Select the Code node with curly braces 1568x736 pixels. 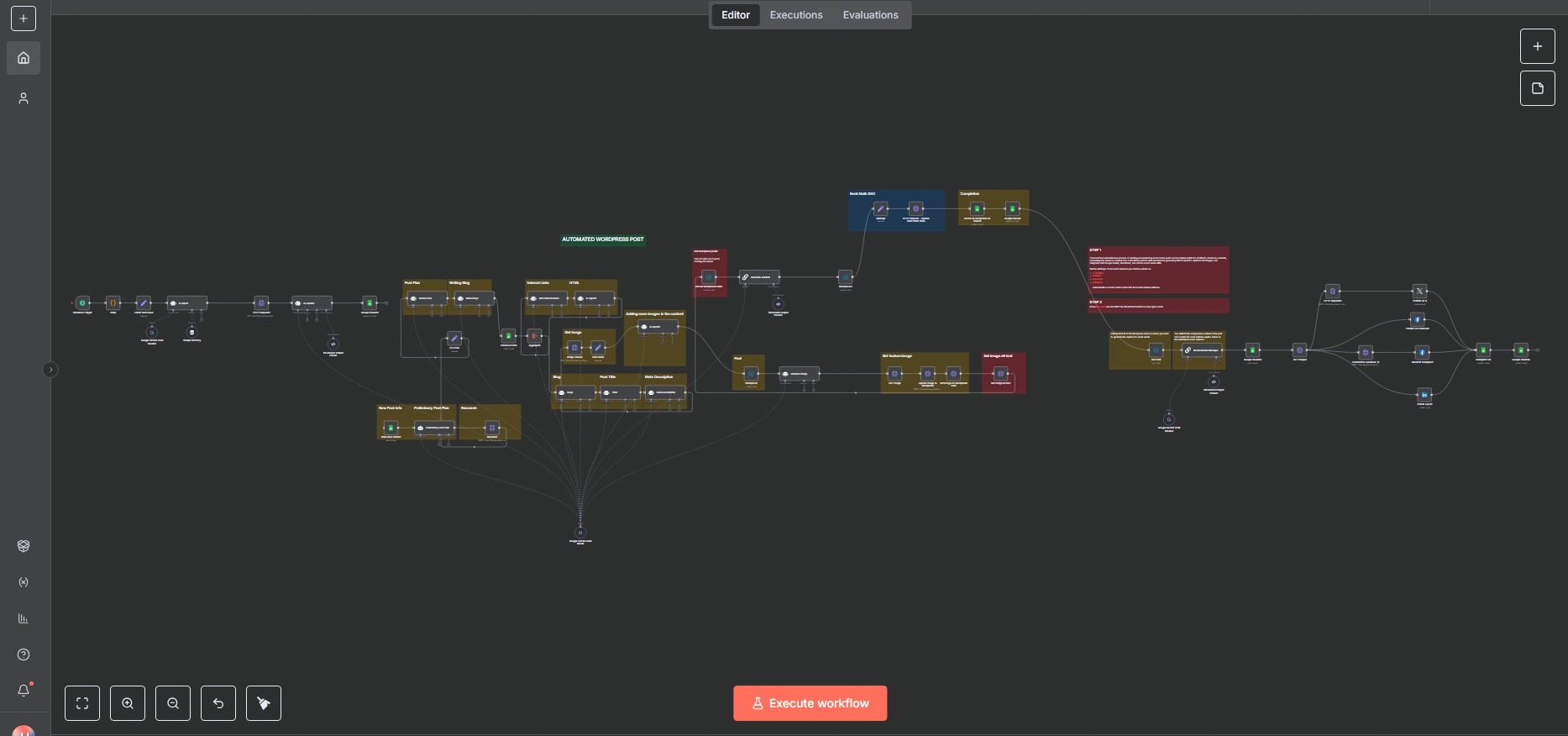pos(113,302)
